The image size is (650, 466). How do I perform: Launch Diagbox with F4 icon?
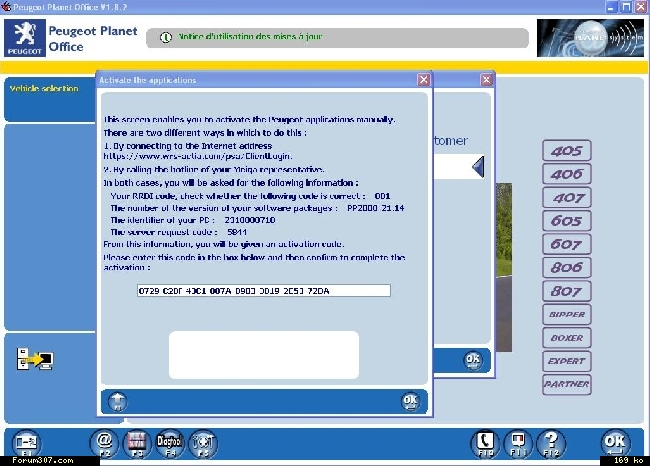[x=169, y=444]
